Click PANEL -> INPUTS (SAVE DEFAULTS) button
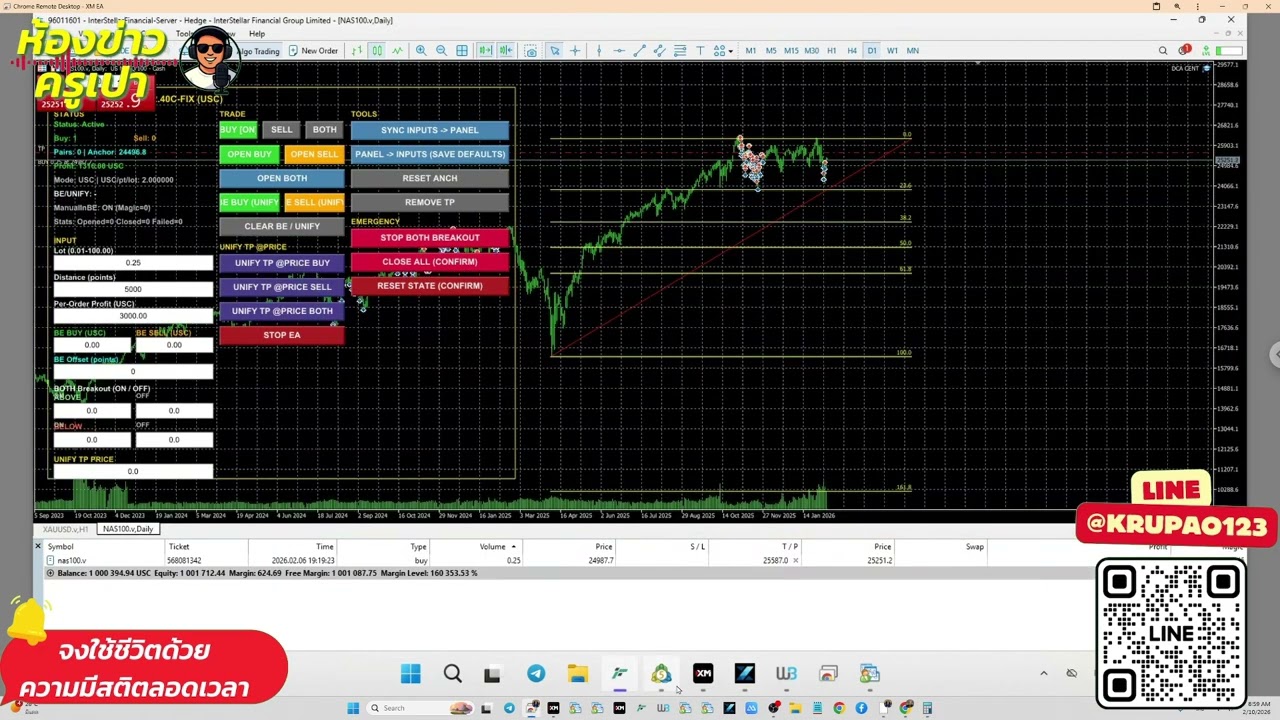Screen dimensions: 1280x720 point(430,154)
